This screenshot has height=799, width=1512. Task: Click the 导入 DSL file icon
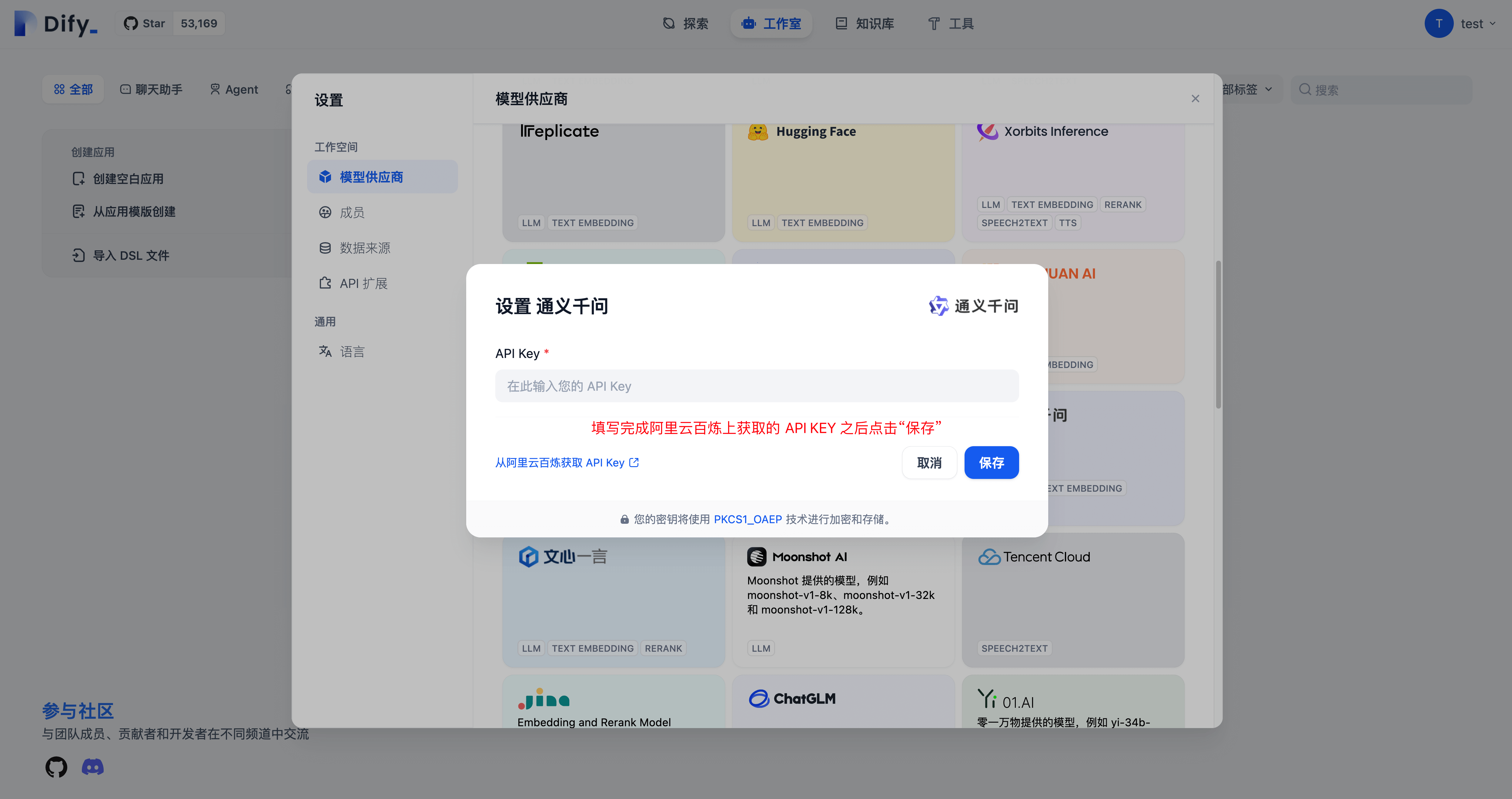pos(79,255)
